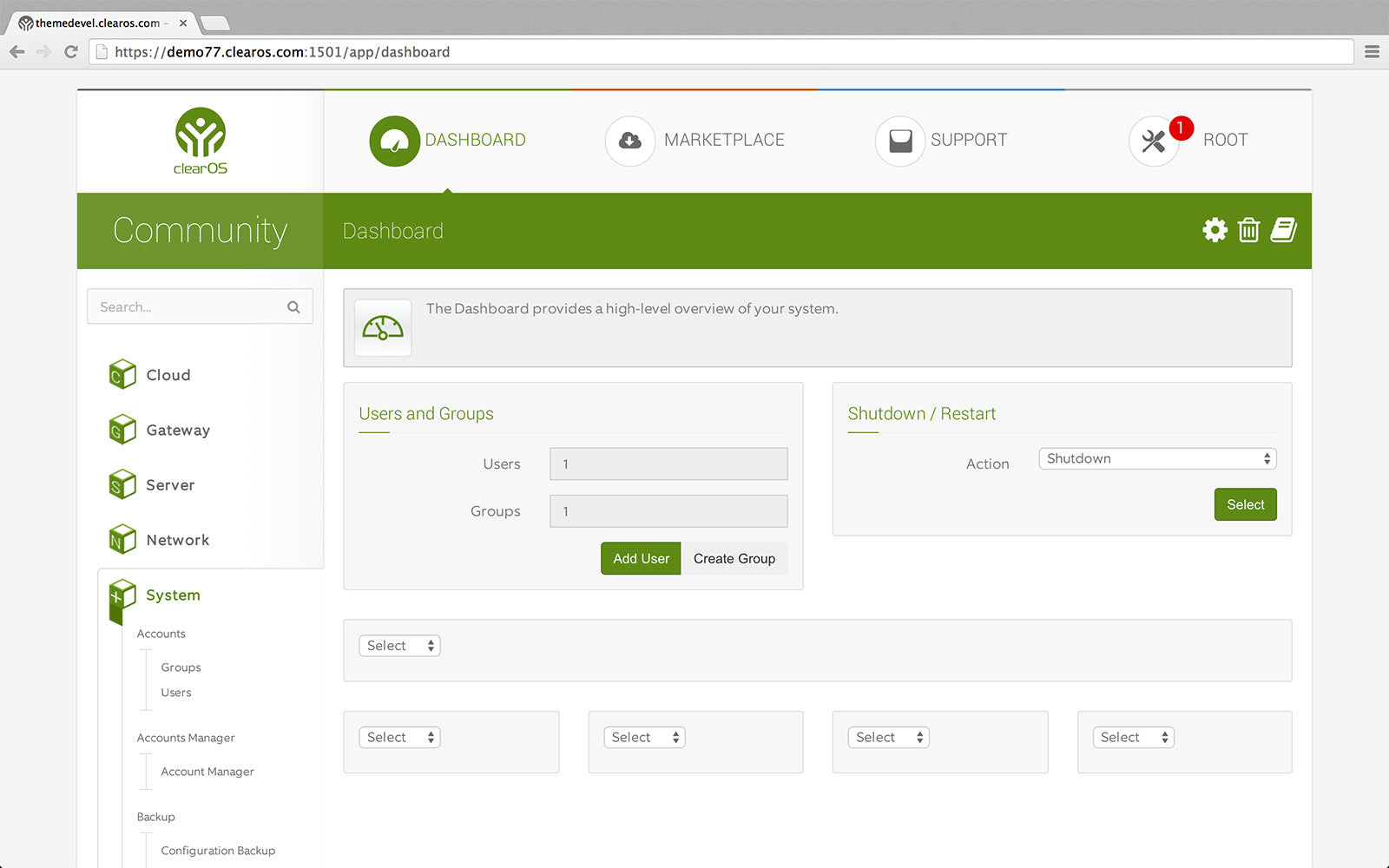Open the Shutdown action dropdown
Image resolution: width=1389 pixels, height=868 pixels.
click(x=1157, y=458)
